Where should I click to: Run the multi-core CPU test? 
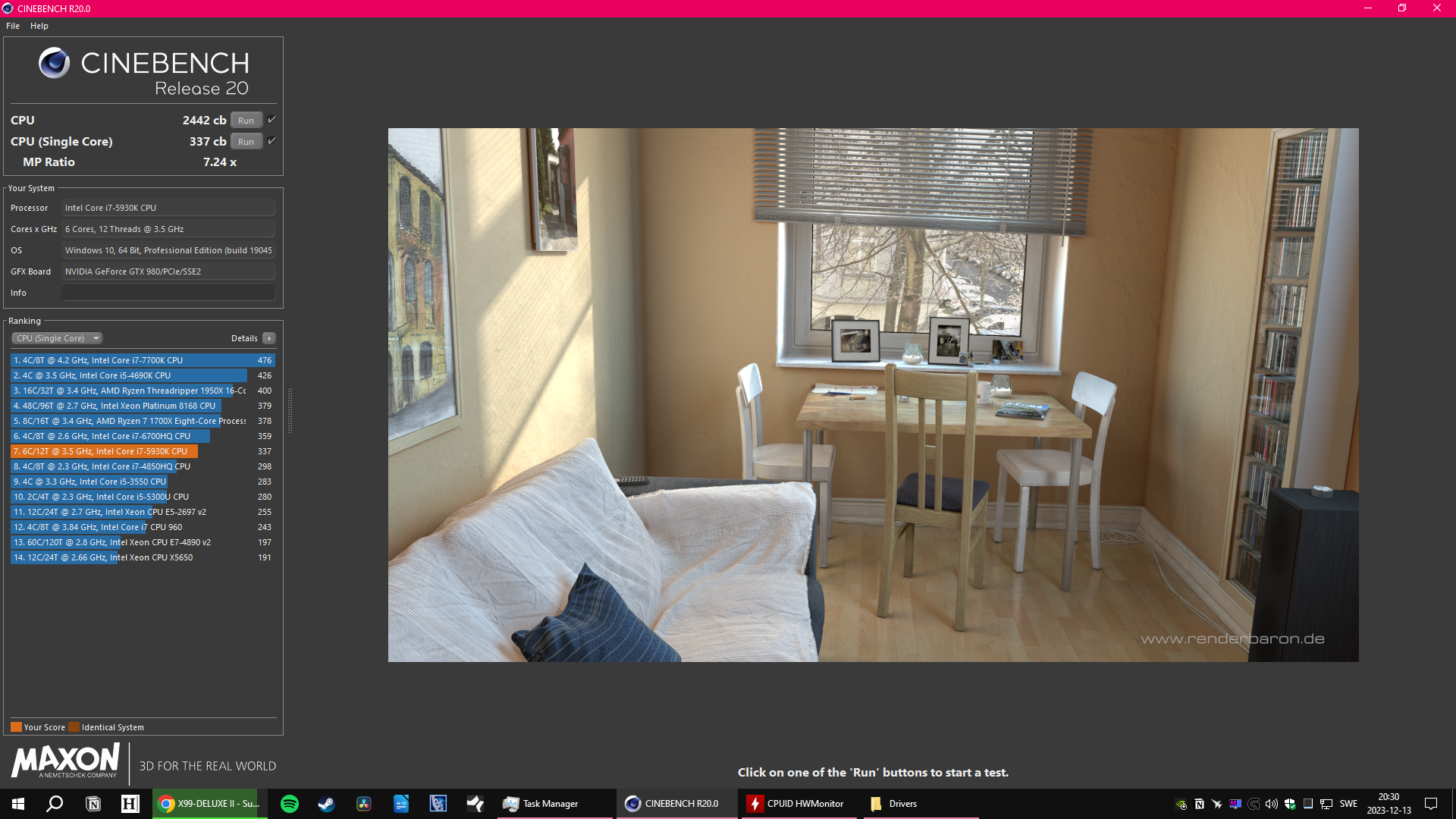click(x=246, y=121)
